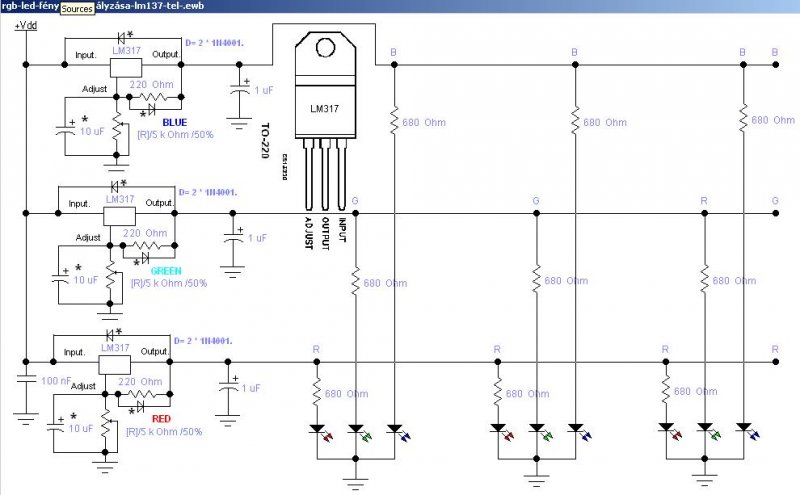Select the green LED in first LED group

(359, 432)
